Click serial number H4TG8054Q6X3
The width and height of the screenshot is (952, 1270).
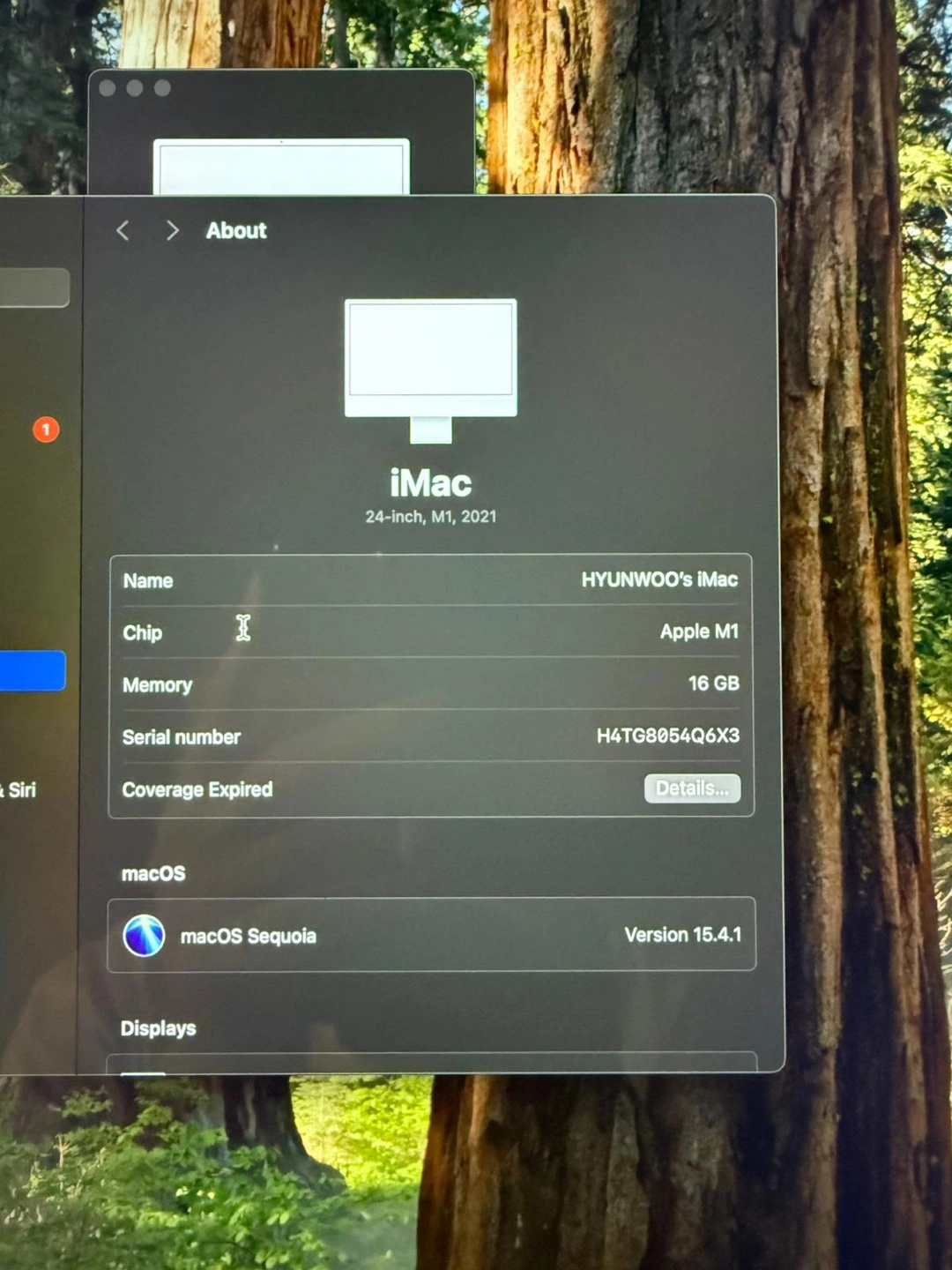click(668, 736)
